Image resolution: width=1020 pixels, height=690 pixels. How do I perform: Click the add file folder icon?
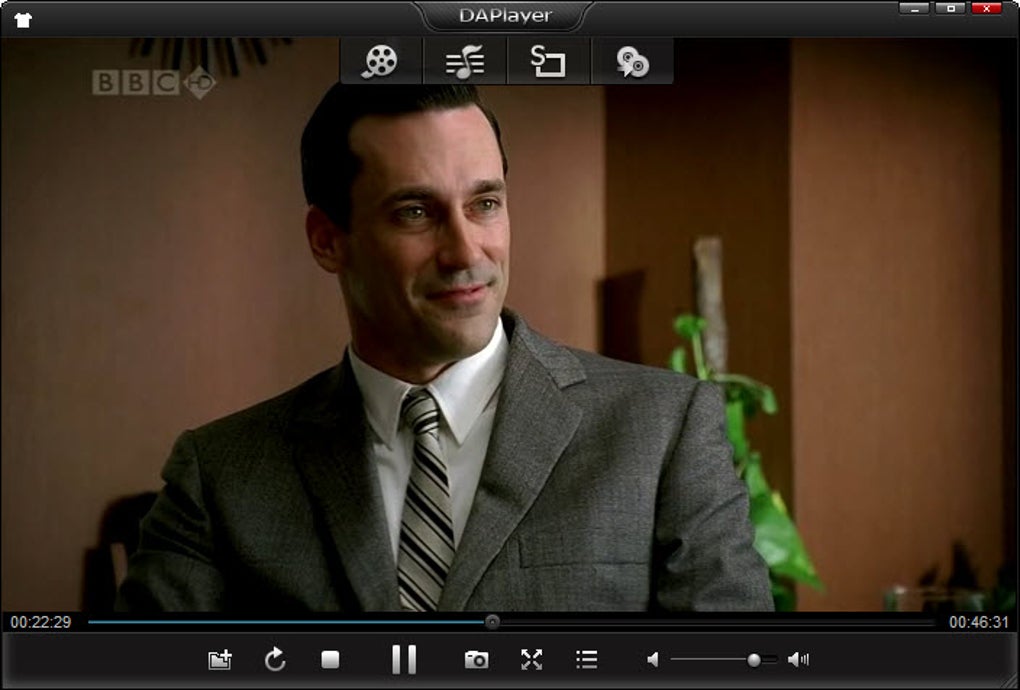coord(220,659)
